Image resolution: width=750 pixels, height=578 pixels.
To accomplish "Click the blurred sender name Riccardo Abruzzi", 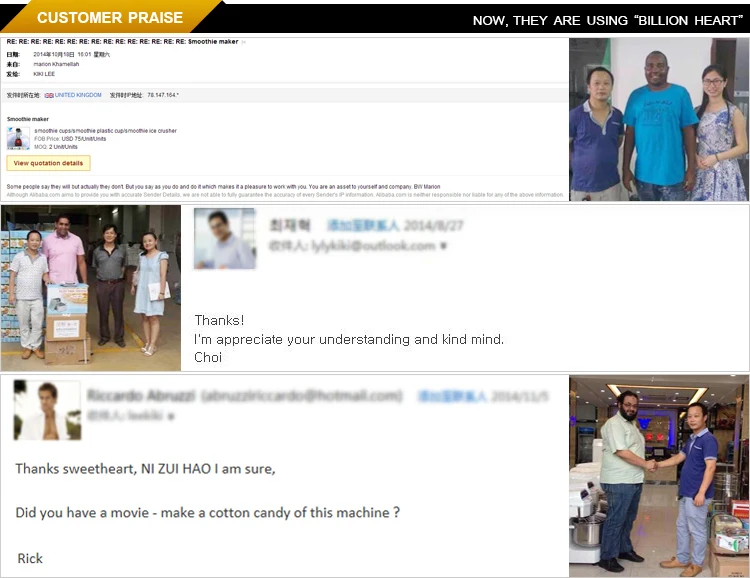I will tap(141, 396).
